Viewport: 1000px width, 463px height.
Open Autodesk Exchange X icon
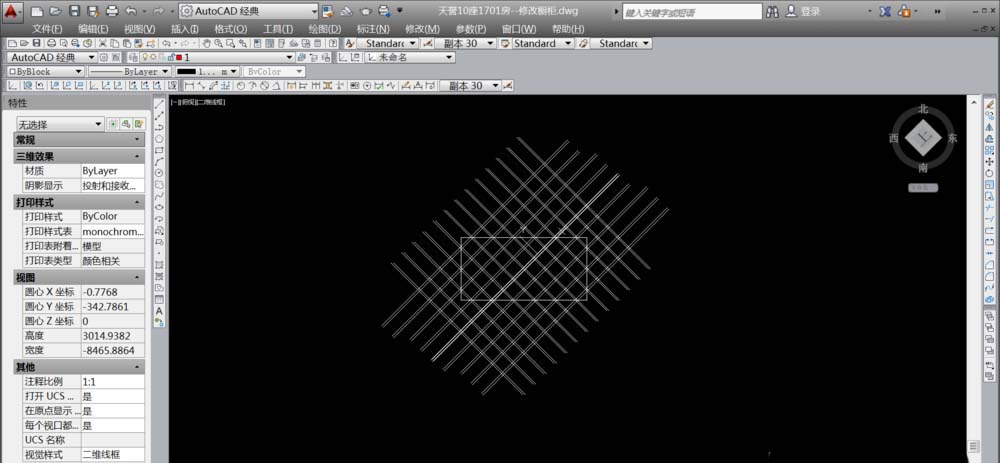[885, 11]
